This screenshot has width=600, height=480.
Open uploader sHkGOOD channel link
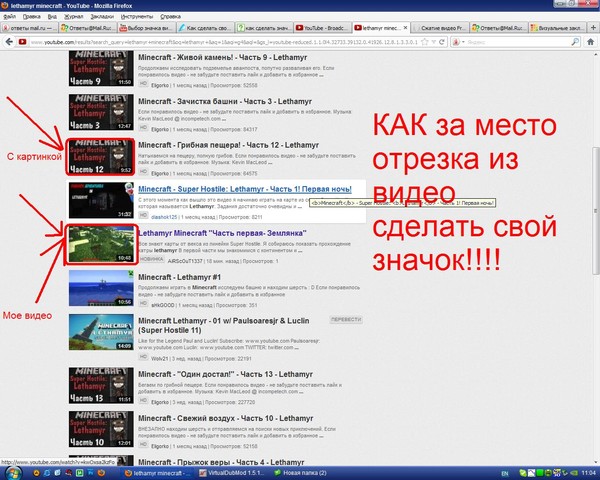coord(163,305)
